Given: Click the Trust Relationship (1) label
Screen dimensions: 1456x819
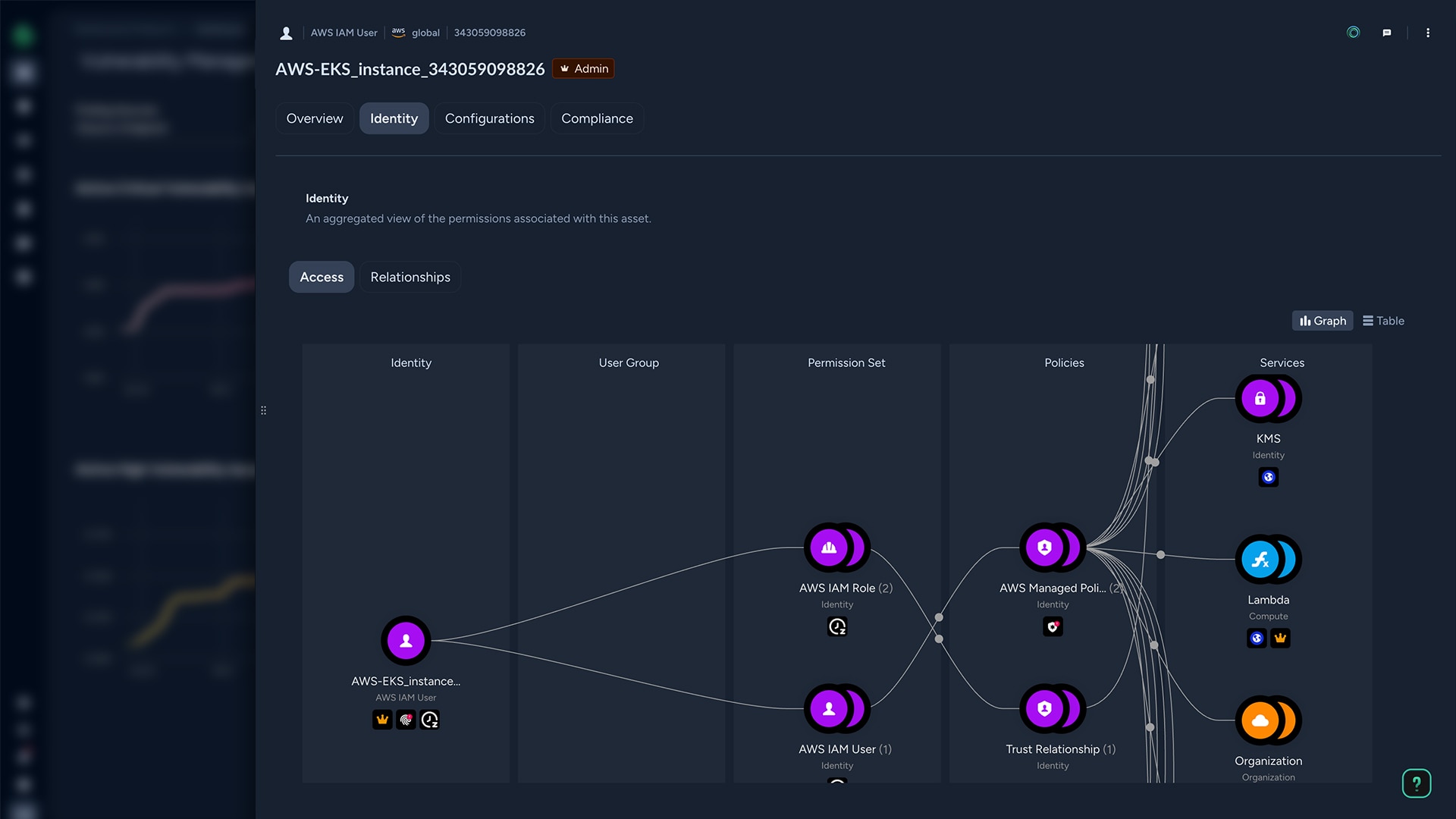Looking at the screenshot, I should click(x=1060, y=749).
